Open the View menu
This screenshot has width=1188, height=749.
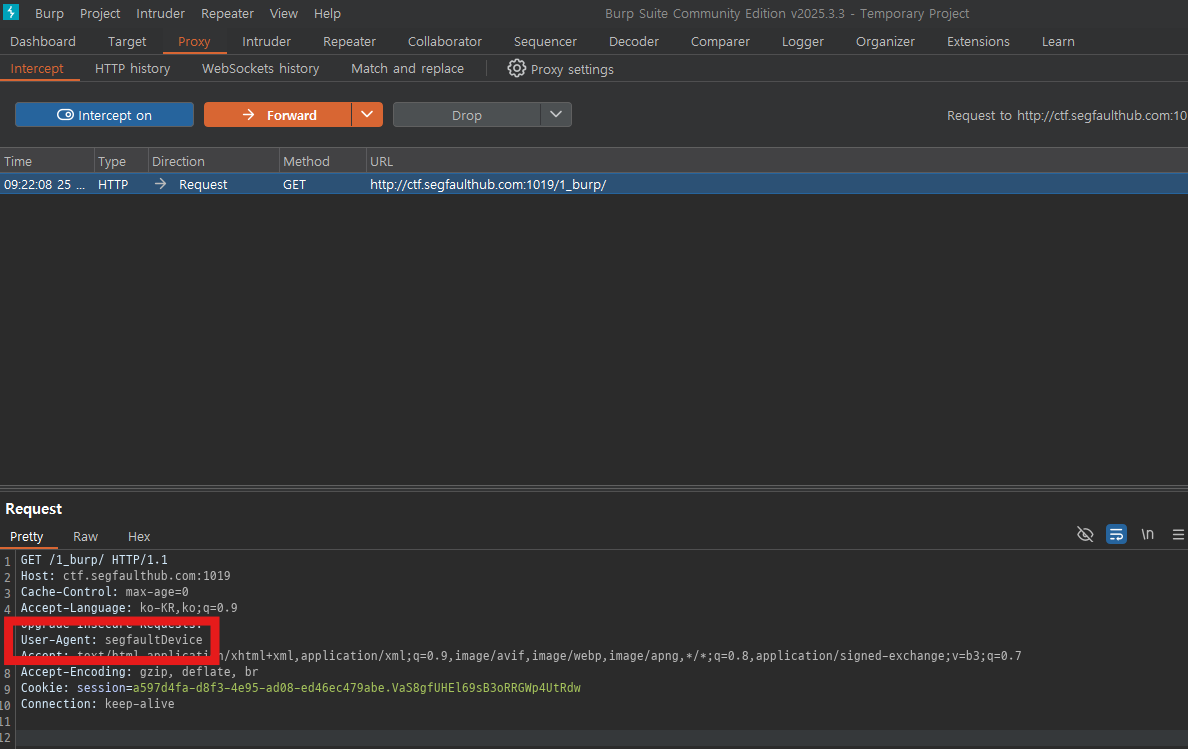point(284,14)
